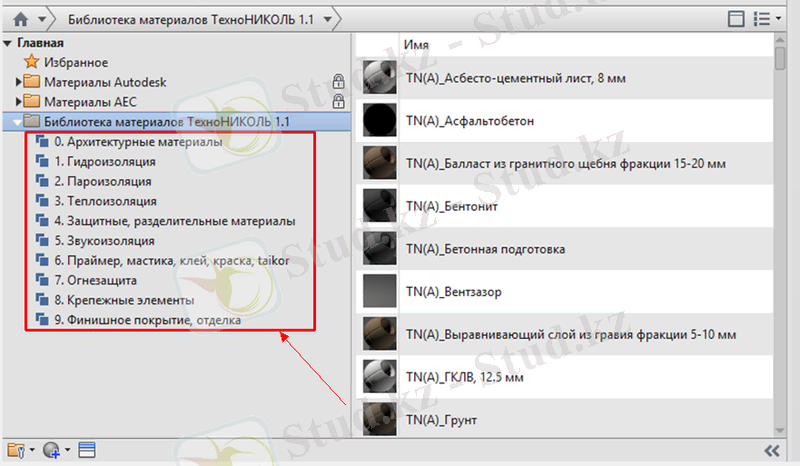The width and height of the screenshot is (800, 466).
Task: Select Избранное favorites item
Action: (76, 62)
